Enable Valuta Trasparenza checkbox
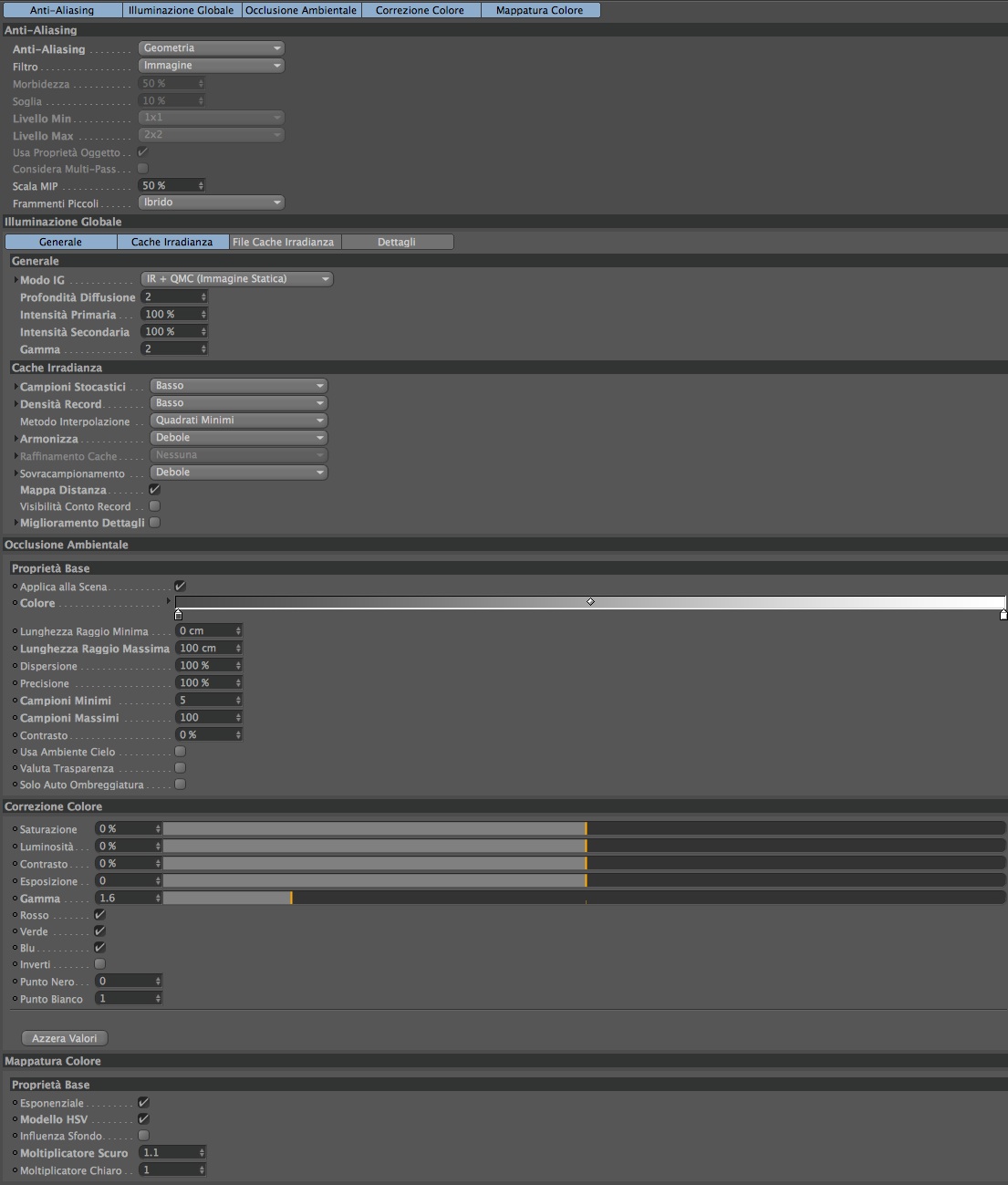 pyautogui.click(x=180, y=768)
